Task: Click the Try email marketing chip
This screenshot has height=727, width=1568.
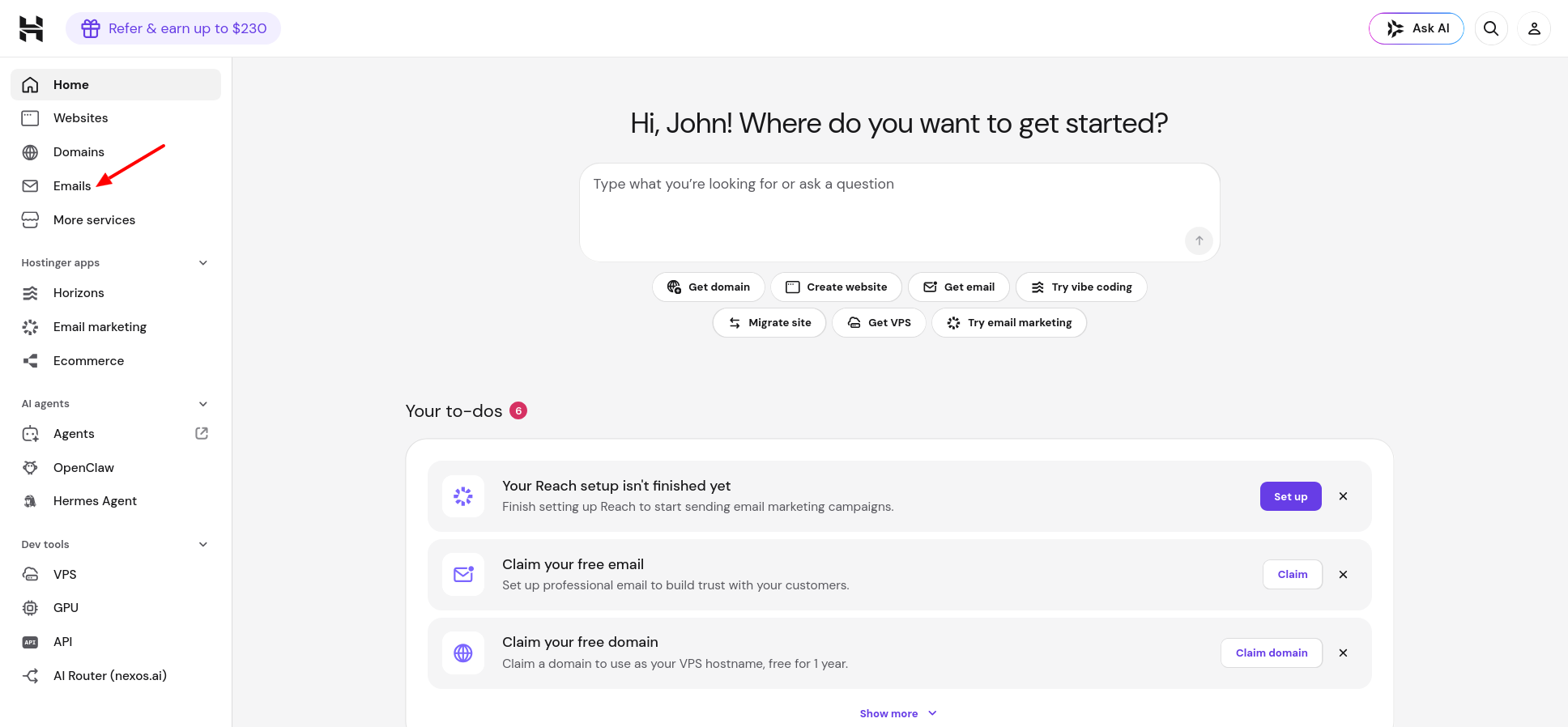Action: click(1009, 323)
